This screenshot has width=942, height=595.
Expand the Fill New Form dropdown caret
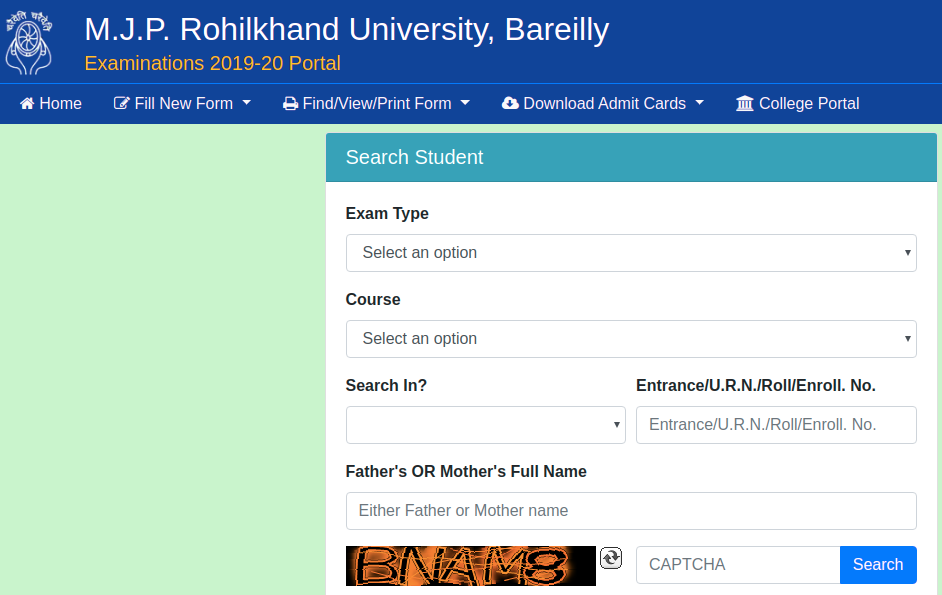point(246,103)
